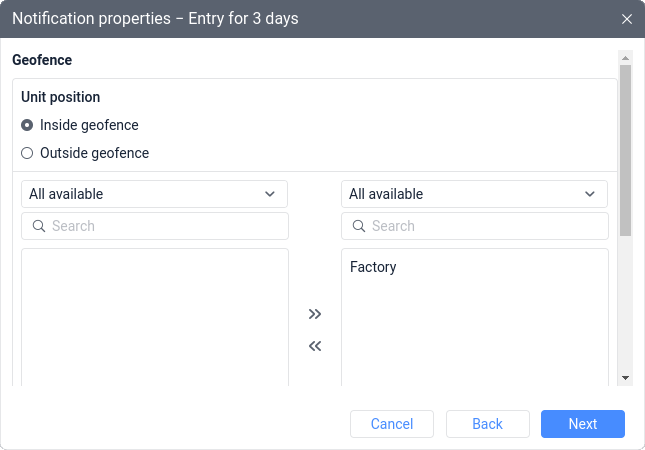Click the add-all double right arrow icon
Image resolution: width=645 pixels, height=450 pixels.
[315, 314]
